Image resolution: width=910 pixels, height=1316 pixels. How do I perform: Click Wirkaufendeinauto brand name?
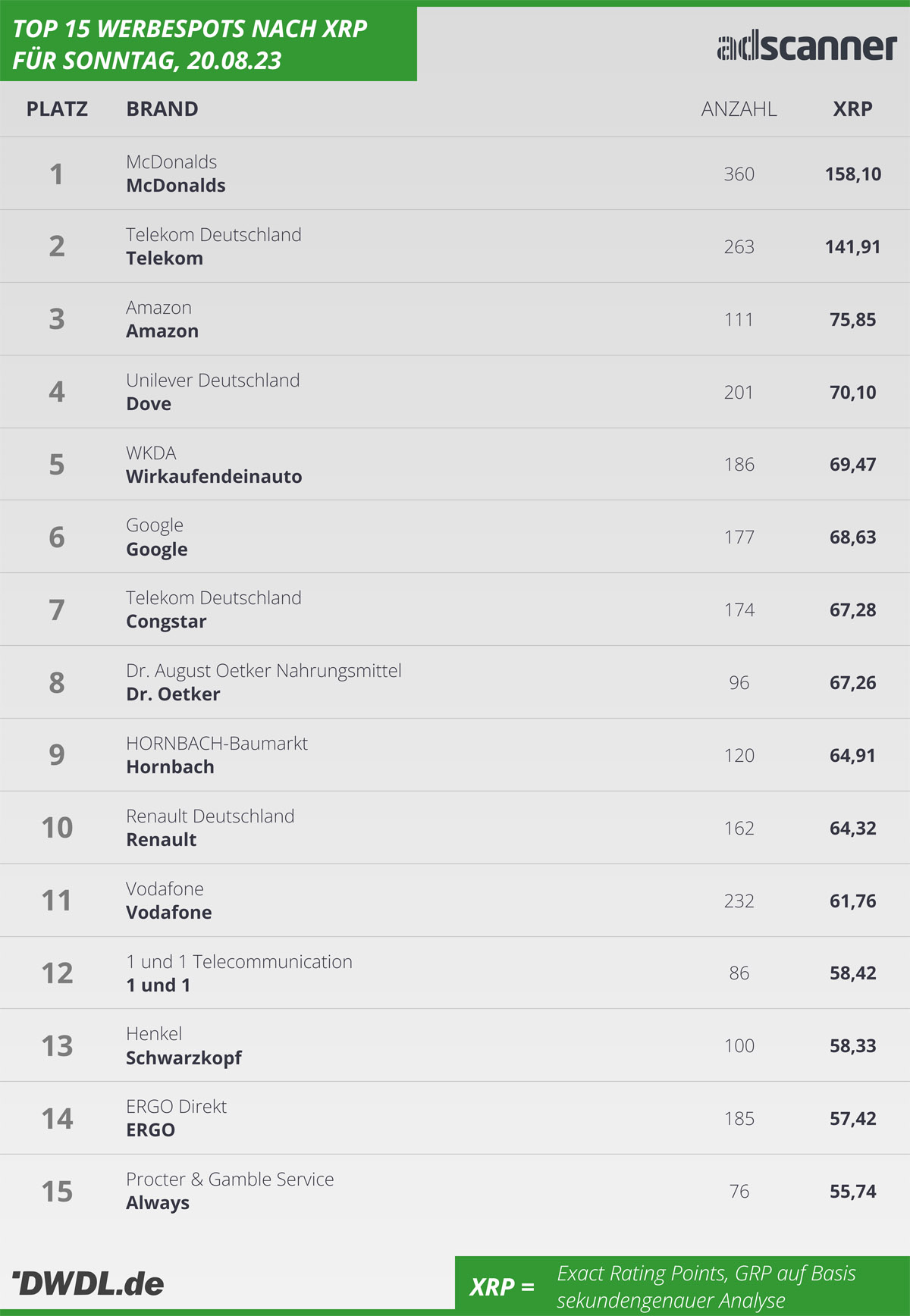(214, 477)
